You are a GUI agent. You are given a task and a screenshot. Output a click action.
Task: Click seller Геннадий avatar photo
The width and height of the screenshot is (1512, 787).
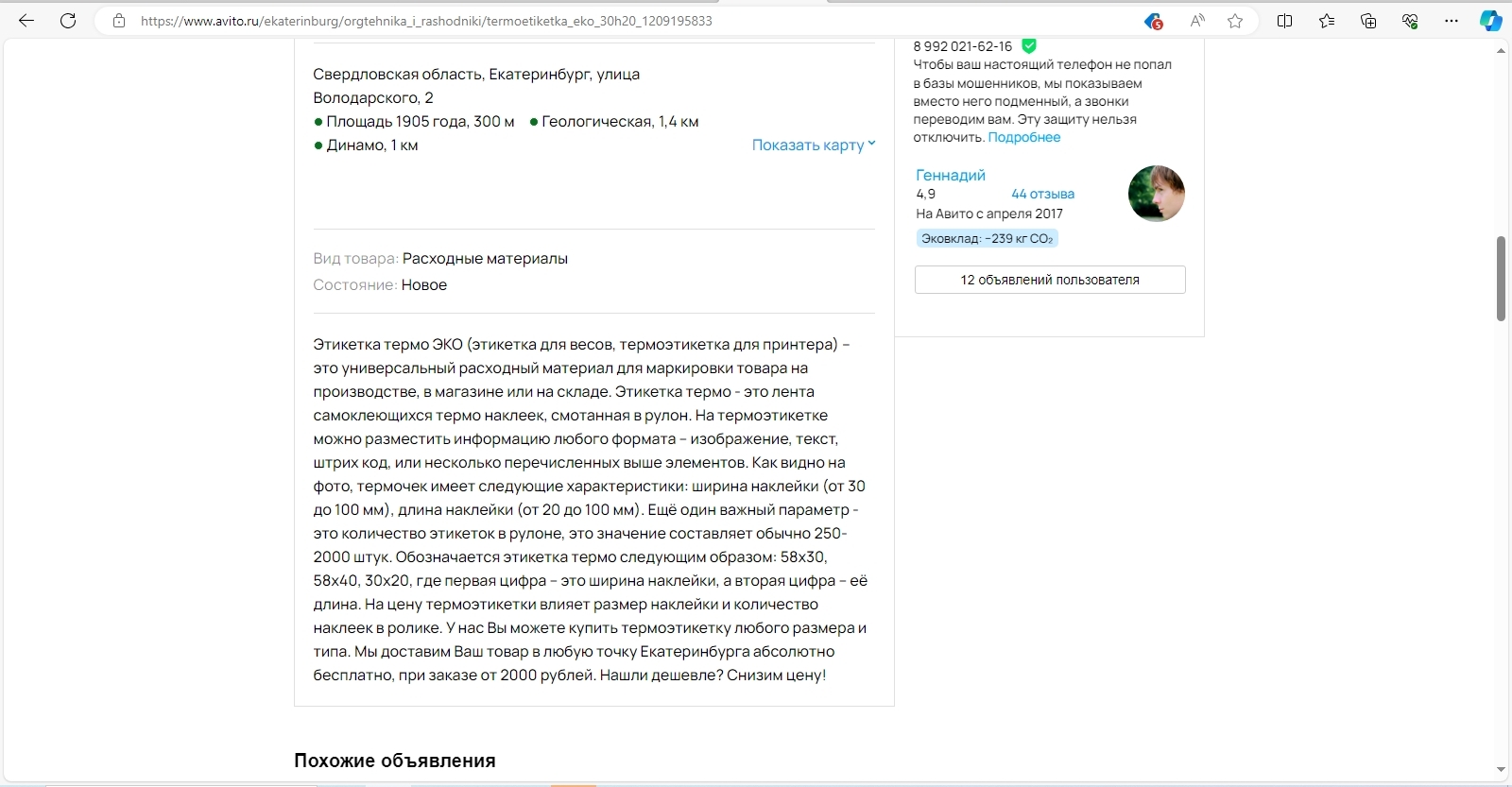point(1157,194)
